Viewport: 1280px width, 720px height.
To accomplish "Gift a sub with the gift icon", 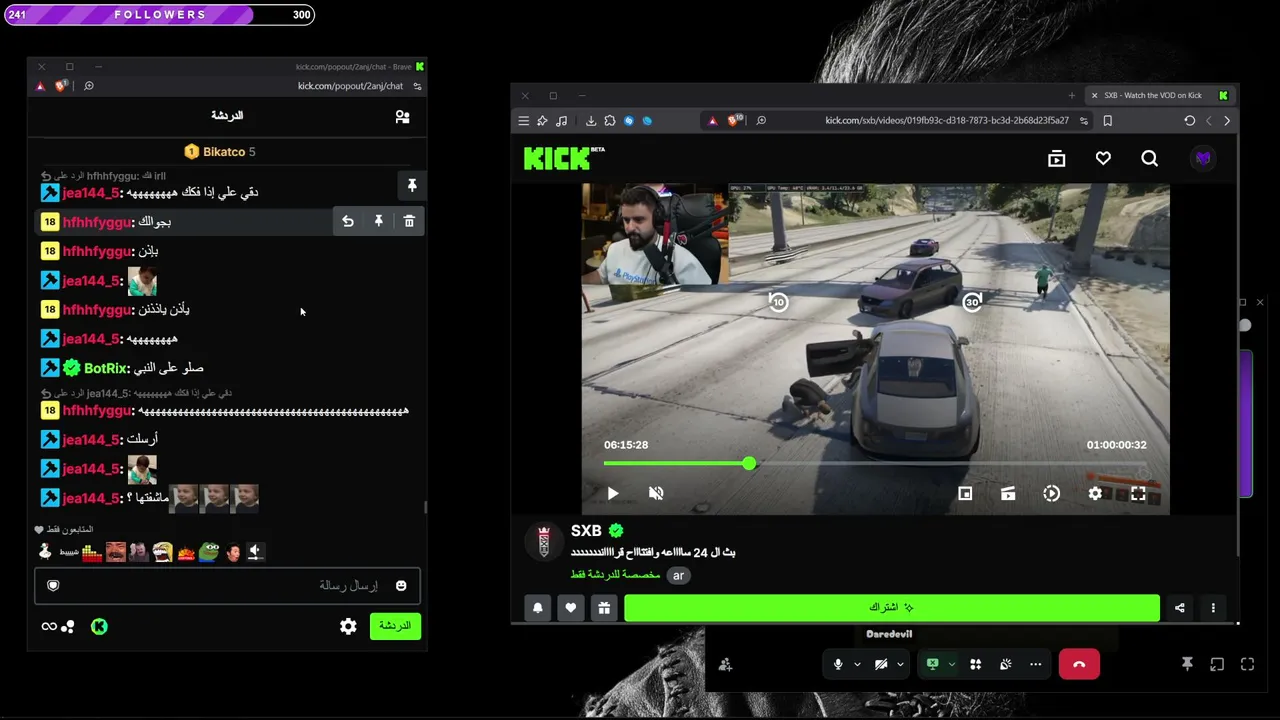I will coord(604,608).
